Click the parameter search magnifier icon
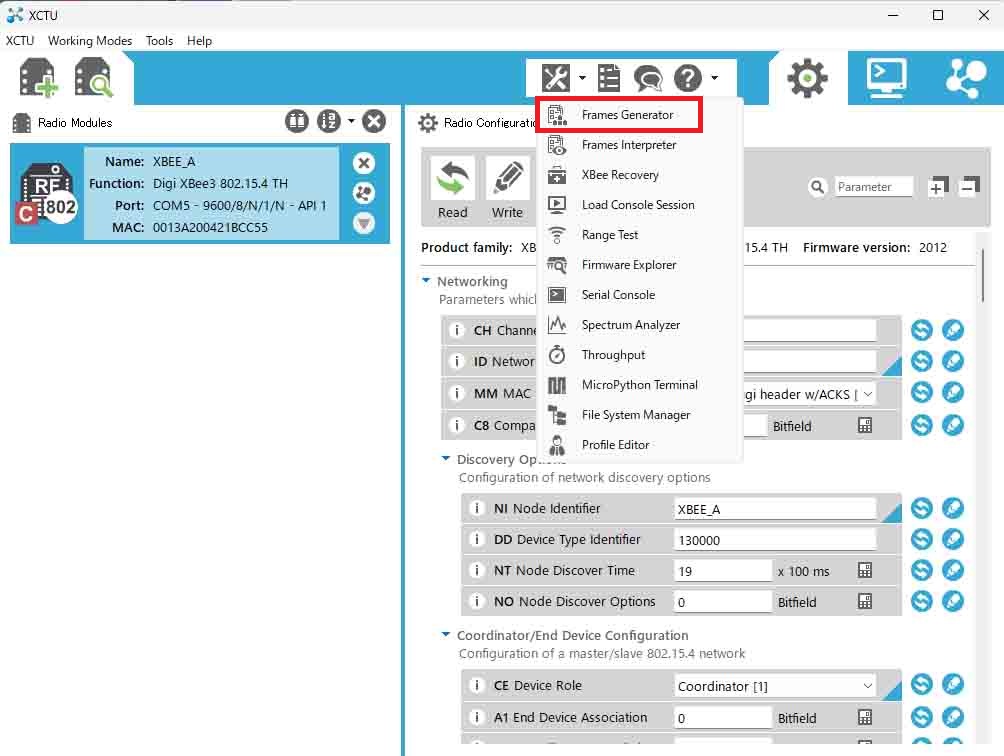The image size is (1004, 756). pos(817,187)
